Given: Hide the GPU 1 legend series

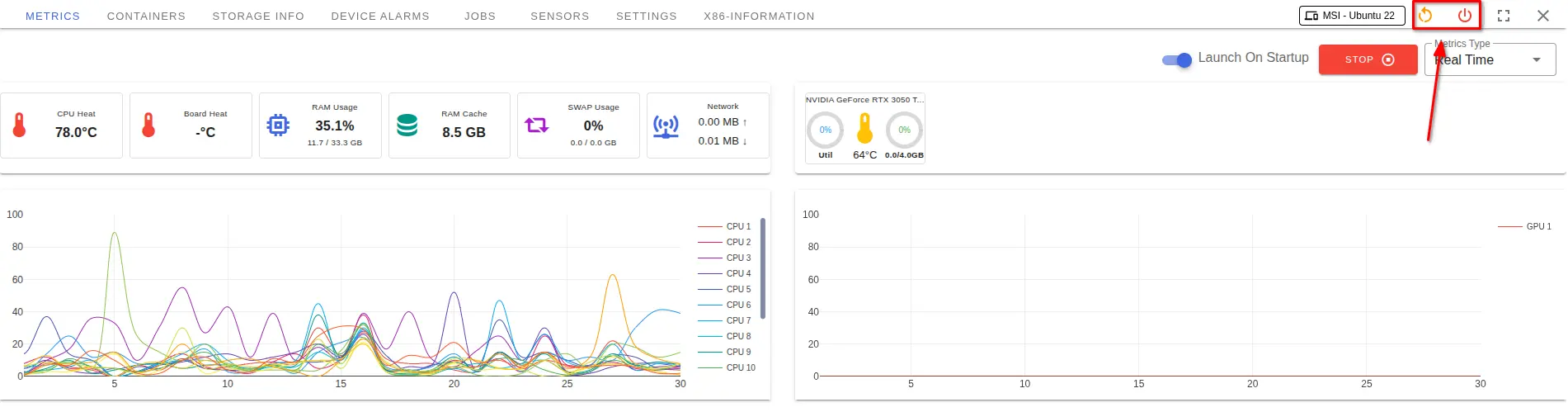Looking at the screenshot, I should (1525, 226).
